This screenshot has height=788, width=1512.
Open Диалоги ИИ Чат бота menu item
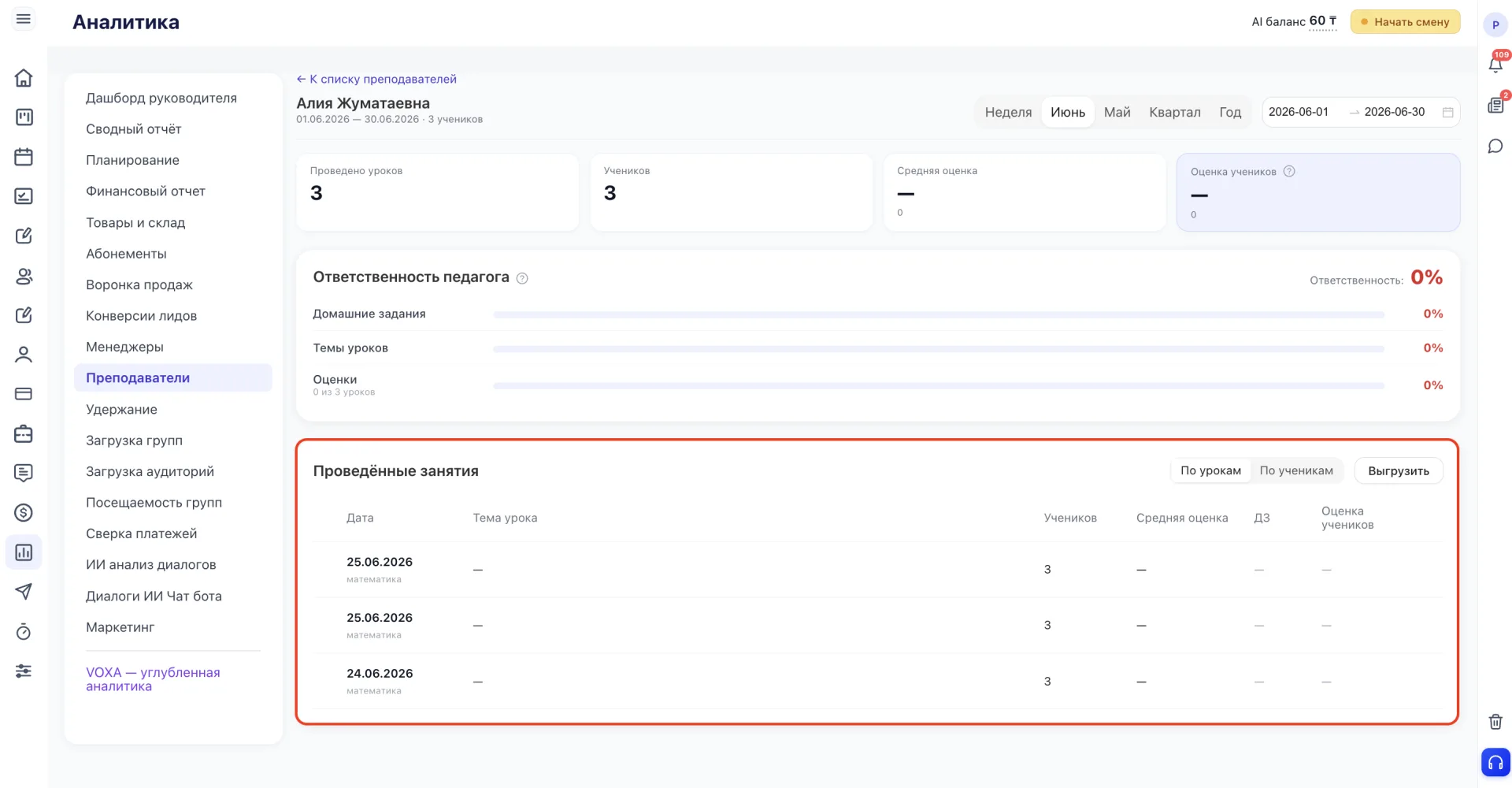tap(154, 597)
